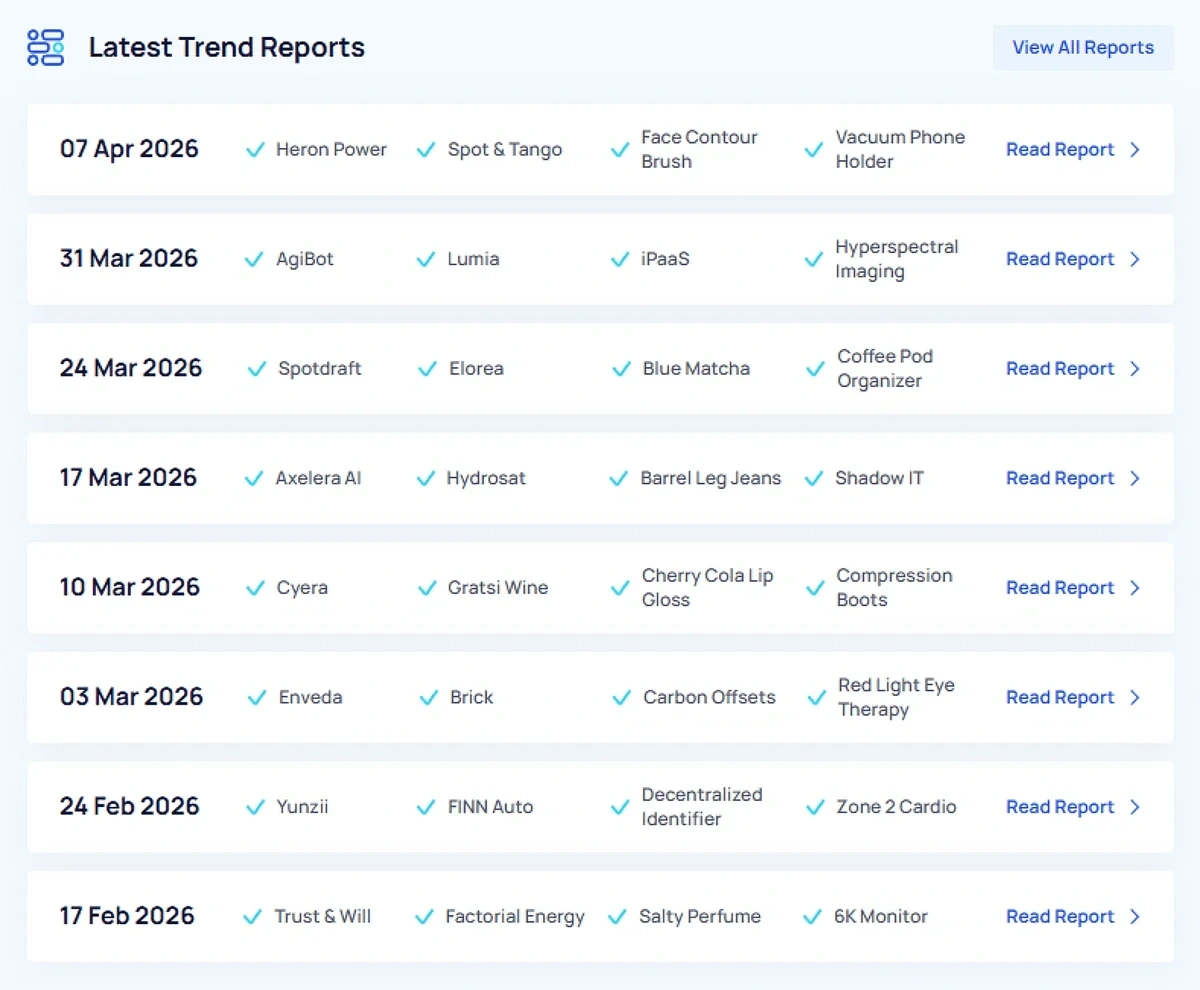Click the checkmark beside Heron Power
Screen dimensions: 1200x990
point(256,149)
